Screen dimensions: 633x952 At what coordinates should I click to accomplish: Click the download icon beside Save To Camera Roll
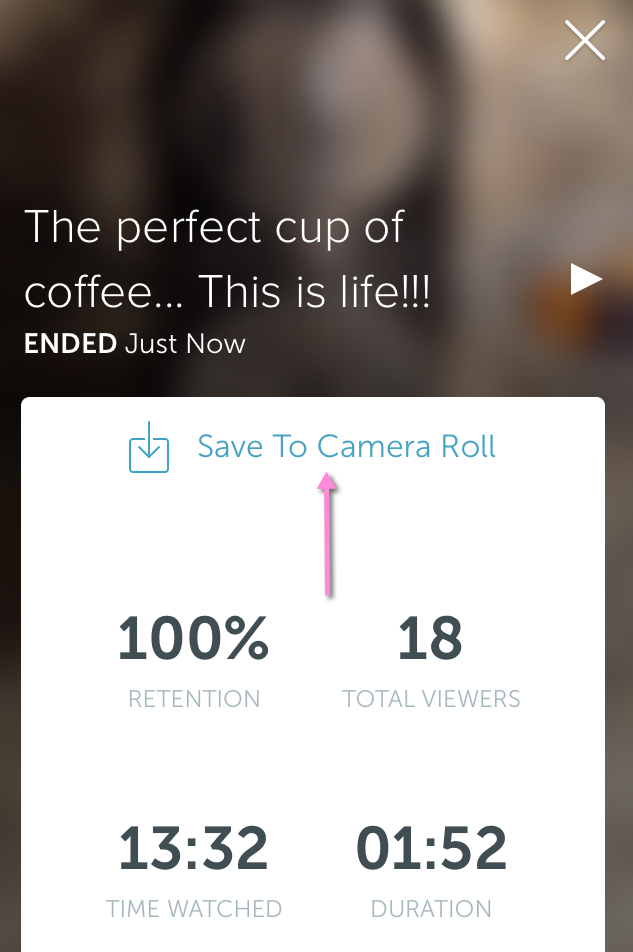(148, 447)
